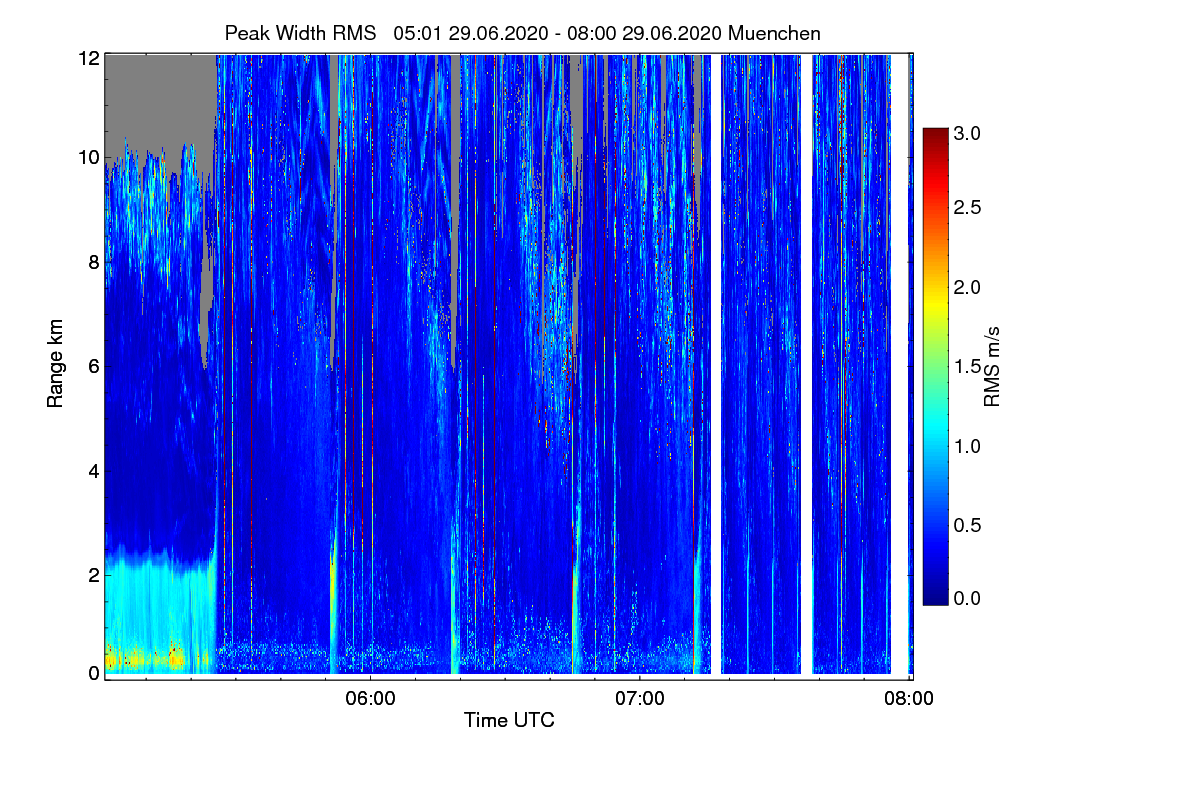
Task: Click the dark blue bottom of colorbar
Action: tap(934, 599)
